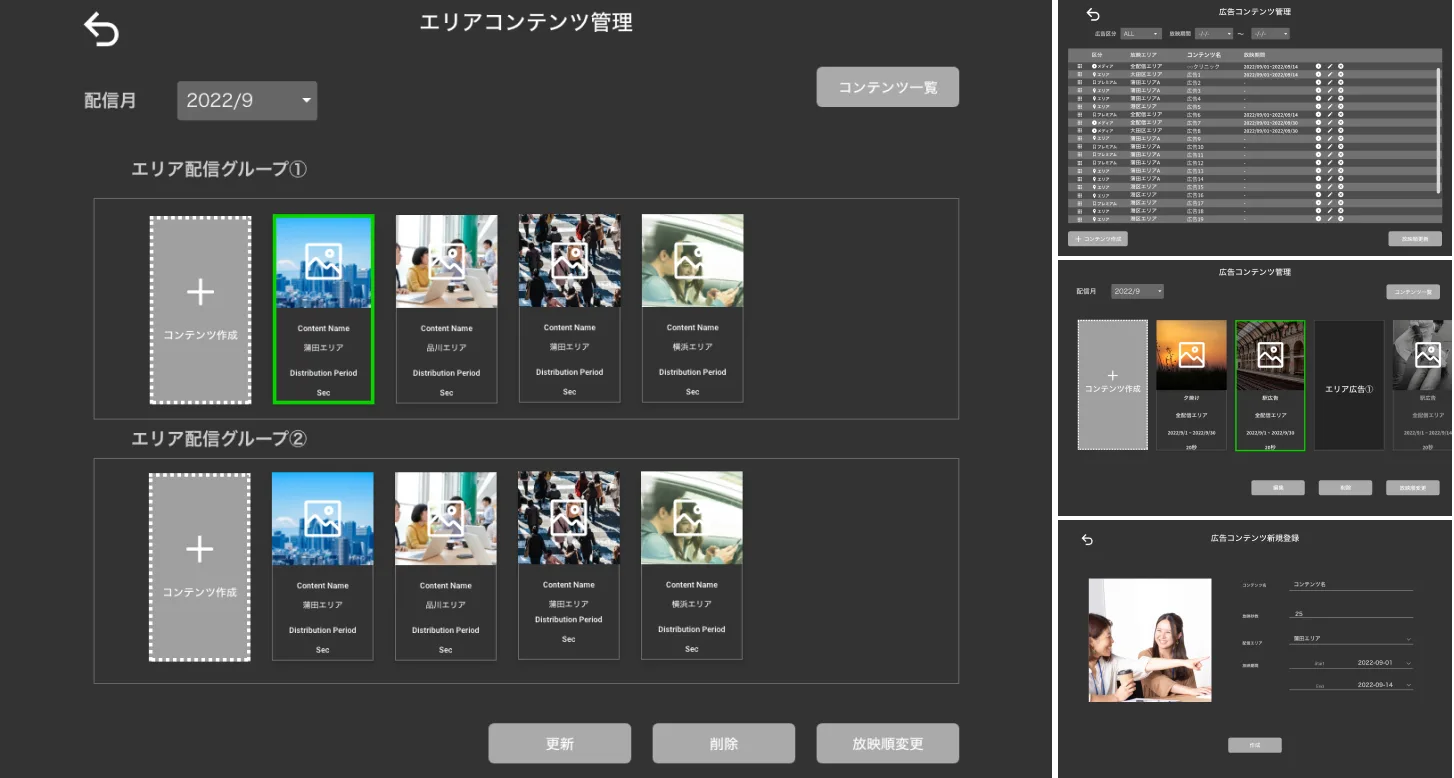Click pencil edit icon on ○○クリニック row
The width and height of the screenshot is (1454, 778).
tap(1330, 66)
